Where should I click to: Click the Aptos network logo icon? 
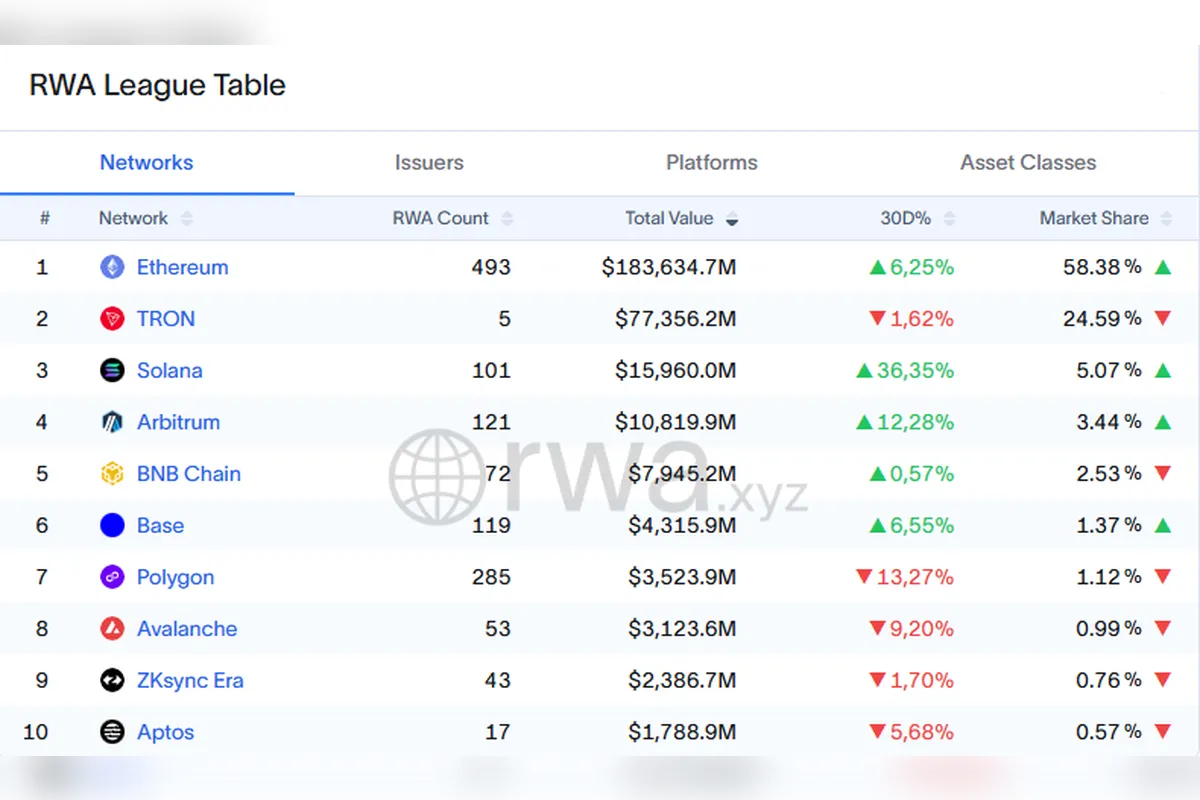click(x=112, y=732)
